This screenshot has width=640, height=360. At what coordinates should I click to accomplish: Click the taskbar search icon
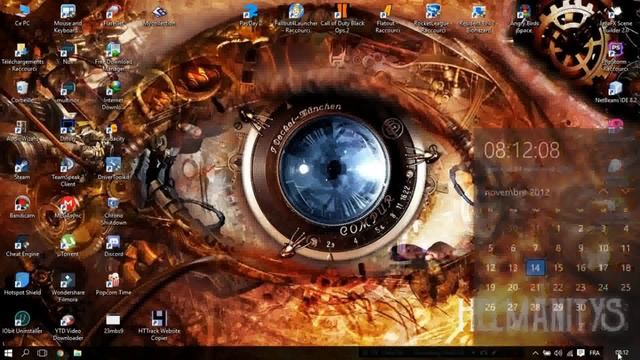(25, 353)
